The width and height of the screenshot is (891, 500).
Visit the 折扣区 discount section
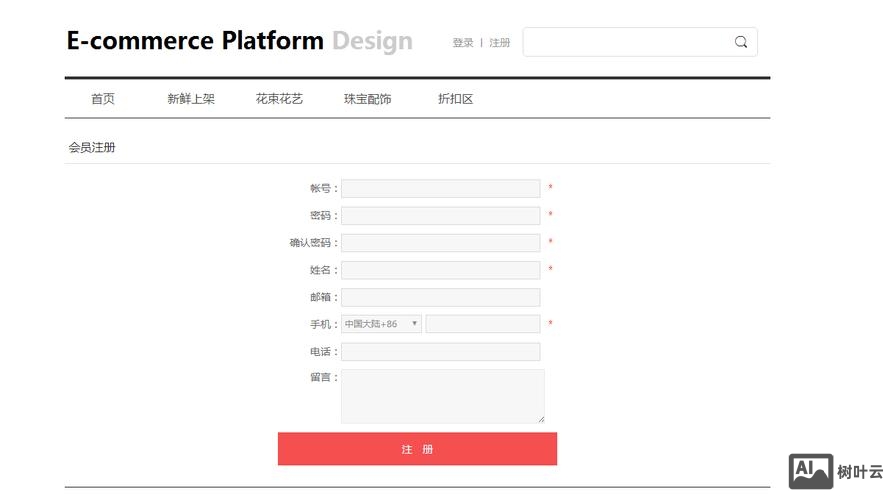coord(455,99)
